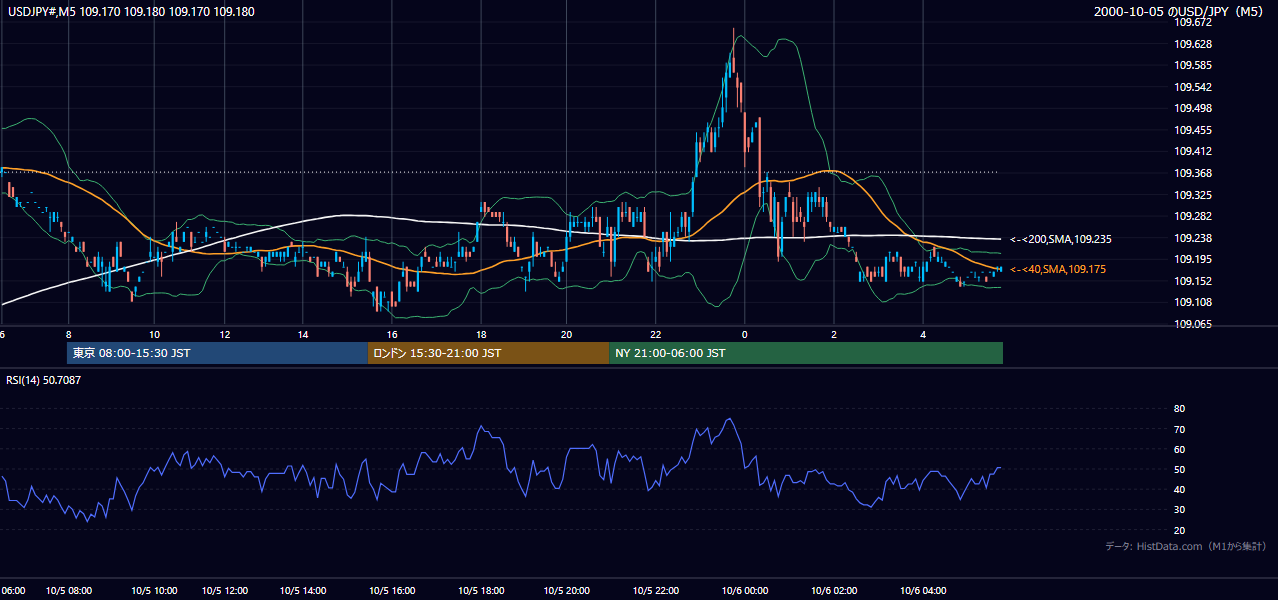1278x600 pixels.
Task: Click price level 109.065 on the axis
Action: [x=1195, y=324]
